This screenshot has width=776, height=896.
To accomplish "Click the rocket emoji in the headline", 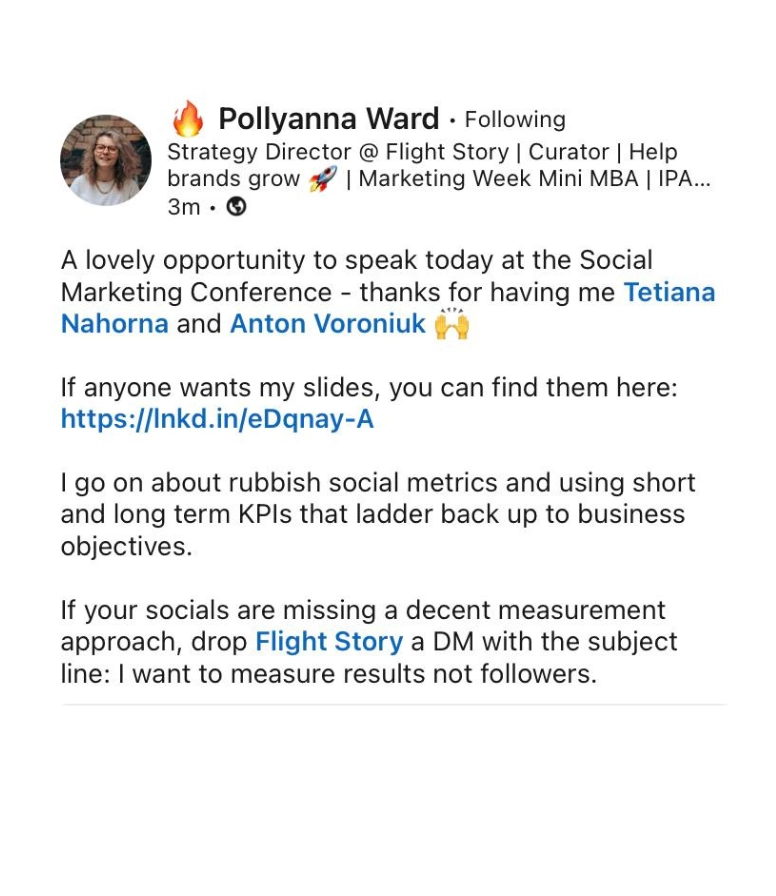I will [x=322, y=179].
